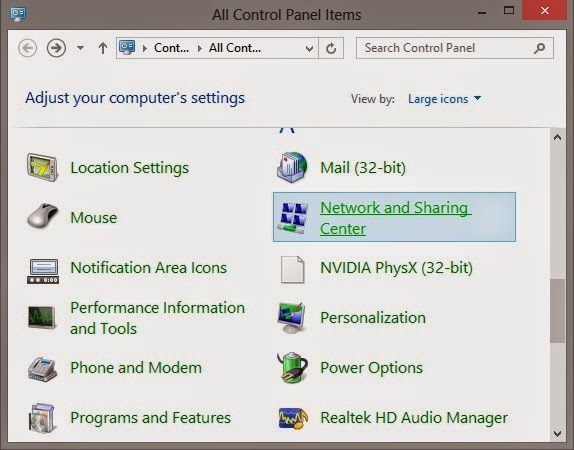Open the recent locations dropdown arrow
Viewport: 574px width, 450px height.
click(x=80, y=48)
